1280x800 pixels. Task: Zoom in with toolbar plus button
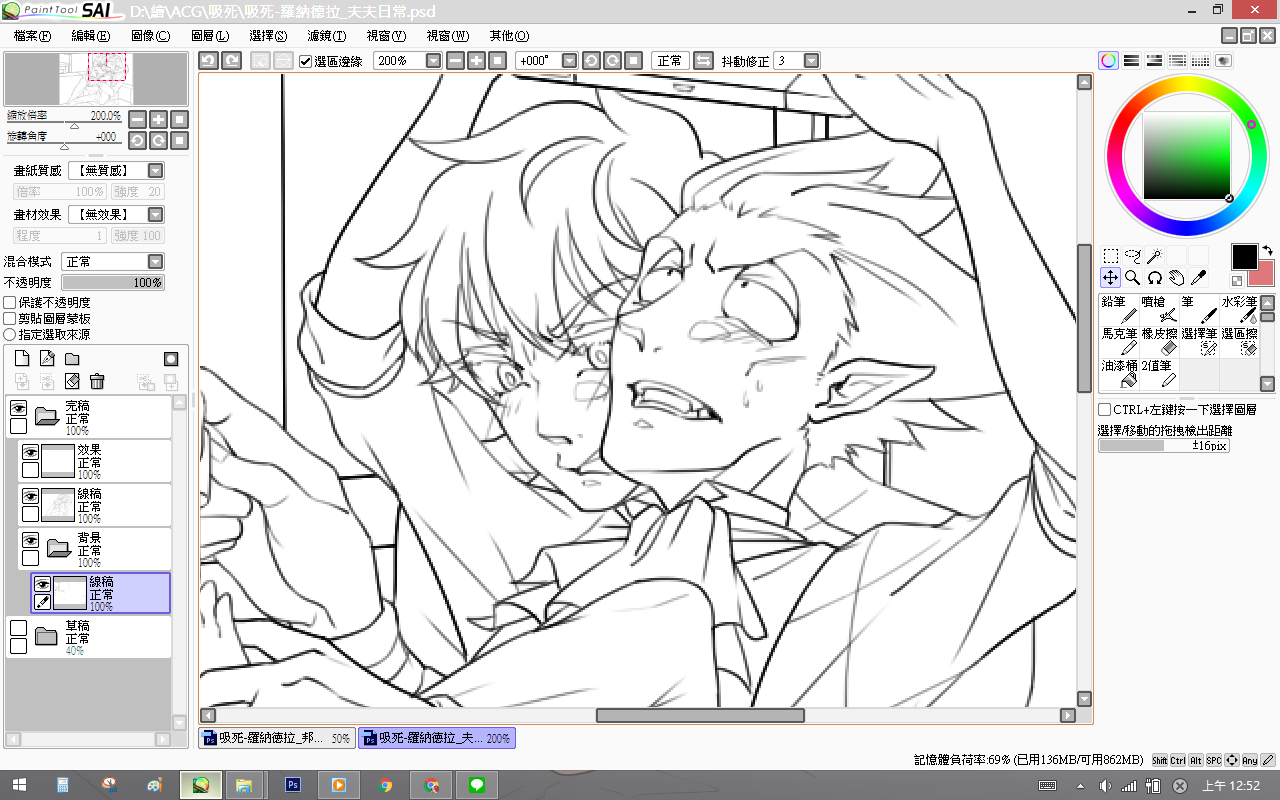(x=476, y=61)
